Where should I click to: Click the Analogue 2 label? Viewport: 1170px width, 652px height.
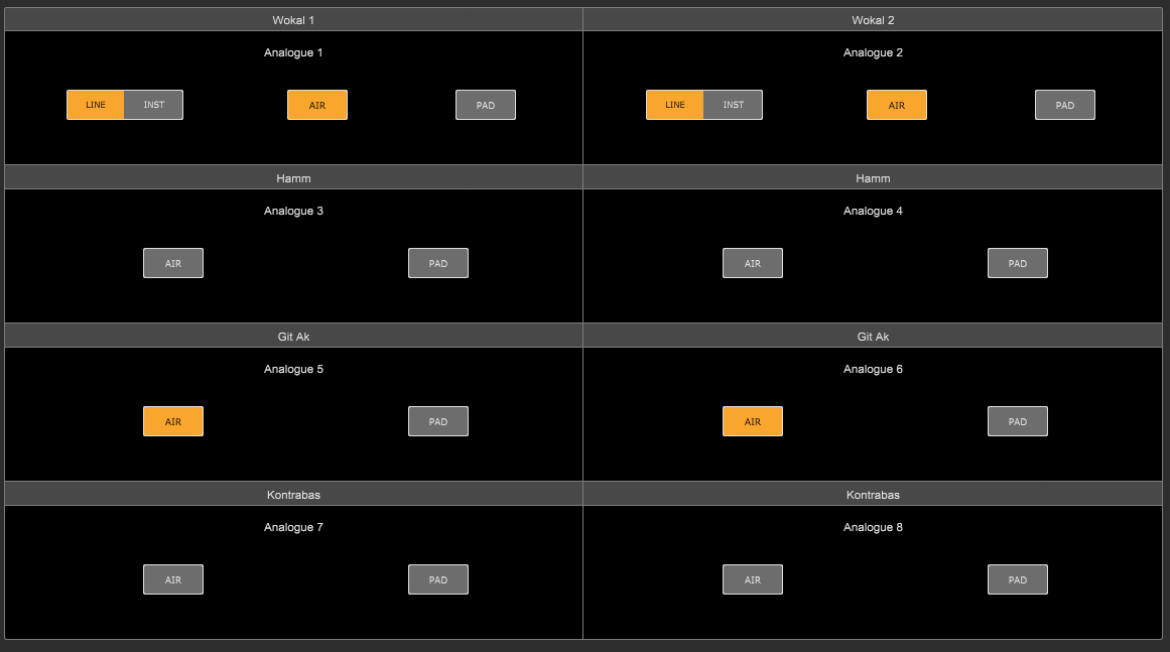[x=873, y=52]
